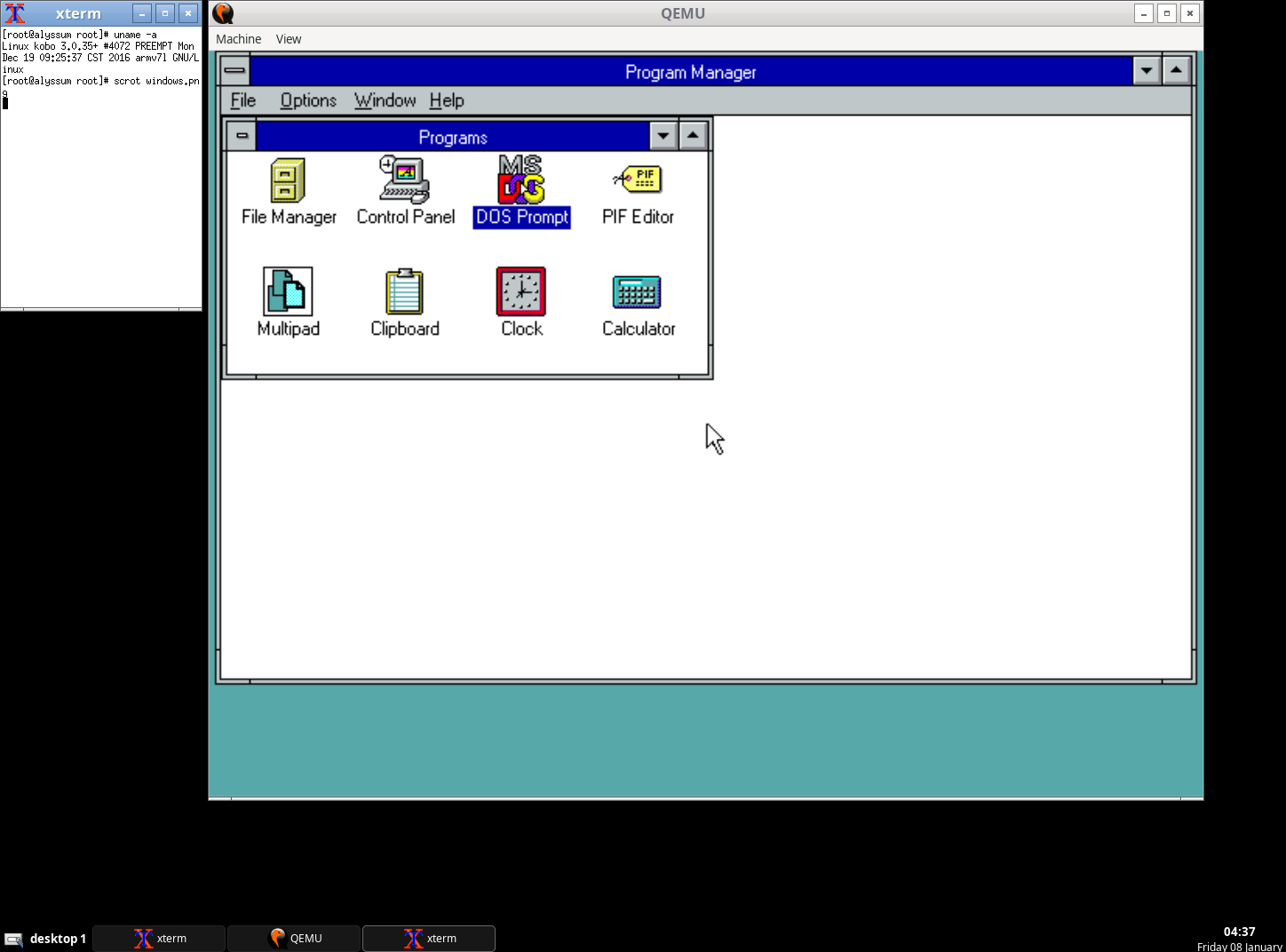1286x952 pixels.
Task: Focus the xterm terminal text area
Action: coord(101,168)
